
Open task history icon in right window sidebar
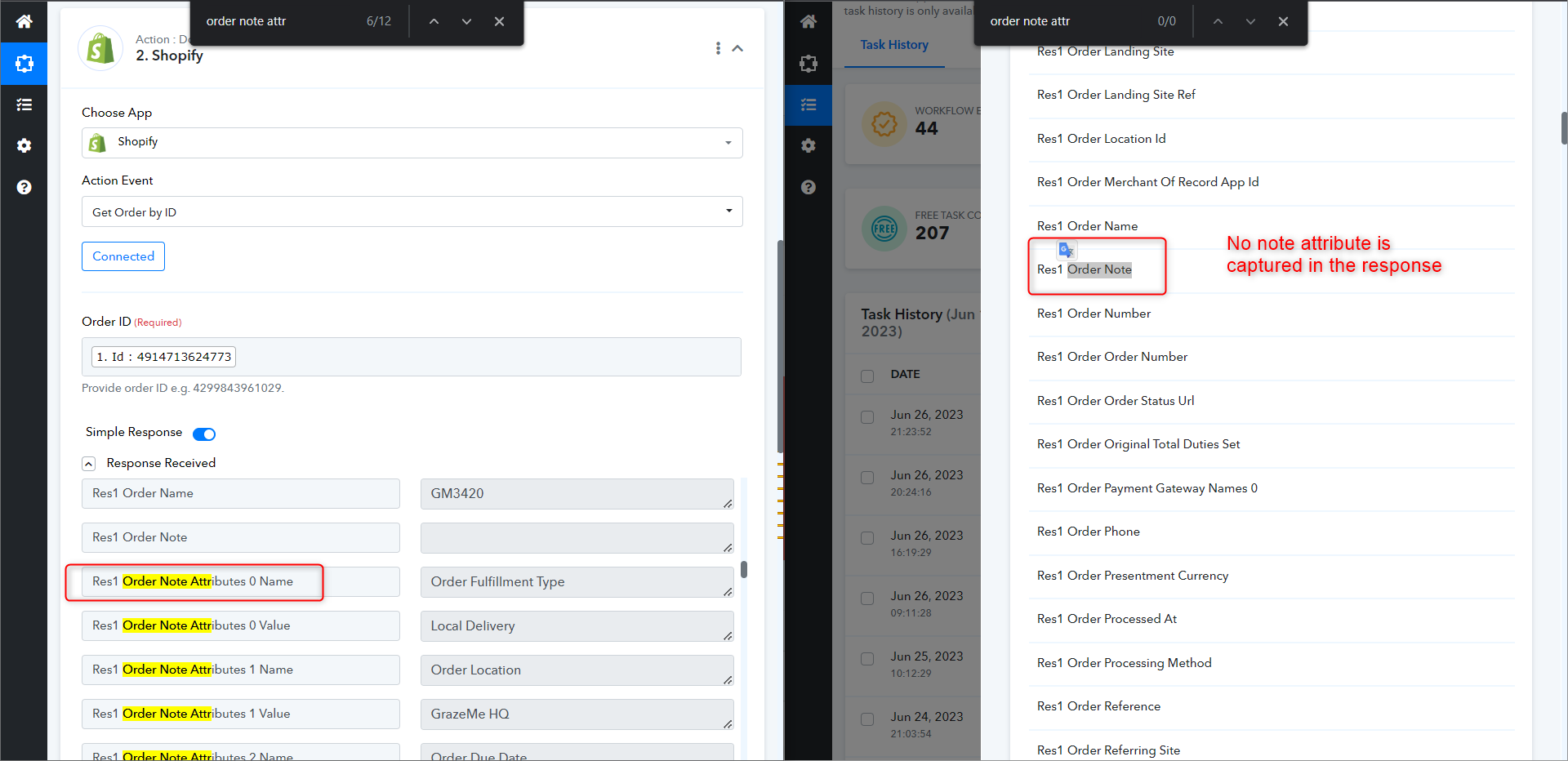point(808,105)
